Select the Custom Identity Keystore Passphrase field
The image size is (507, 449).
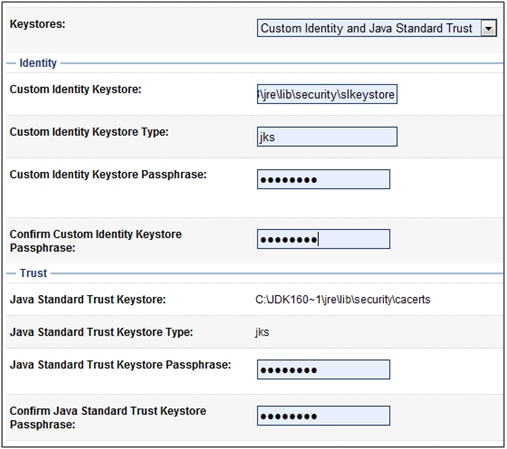point(323,179)
